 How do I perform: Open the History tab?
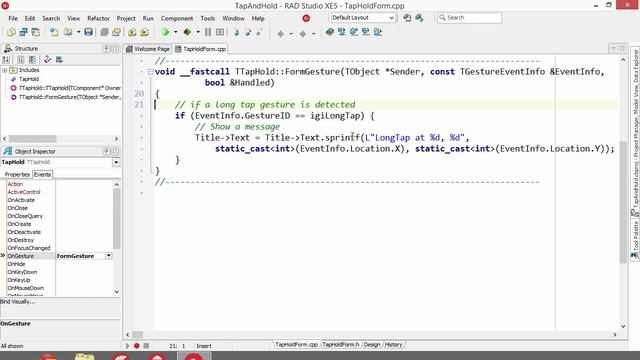click(x=393, y=344)
